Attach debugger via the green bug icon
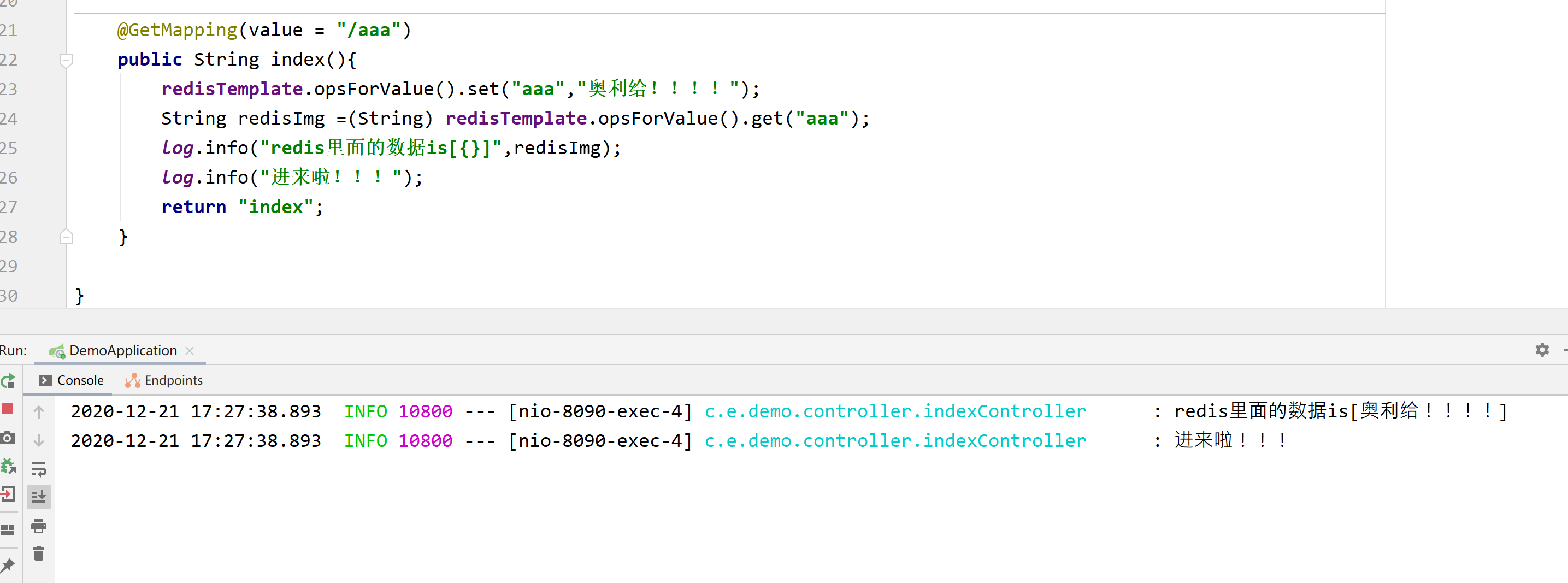 [x=8, y=467]
